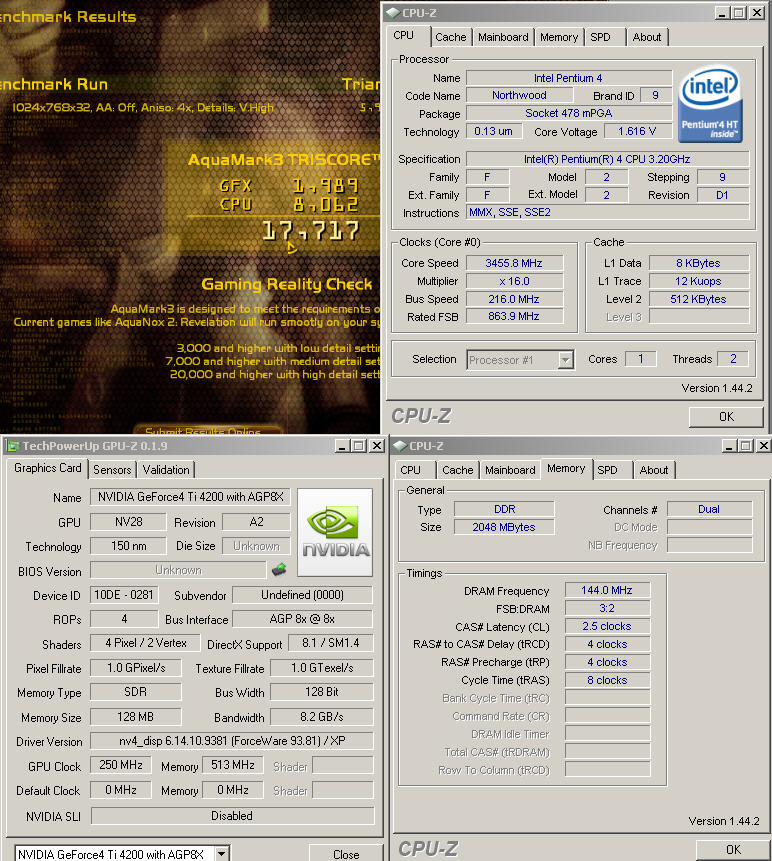This screenshot has width=772, height=861.
Task: Open About tab in bottom CPU-Z window
Action: point(653,470)
